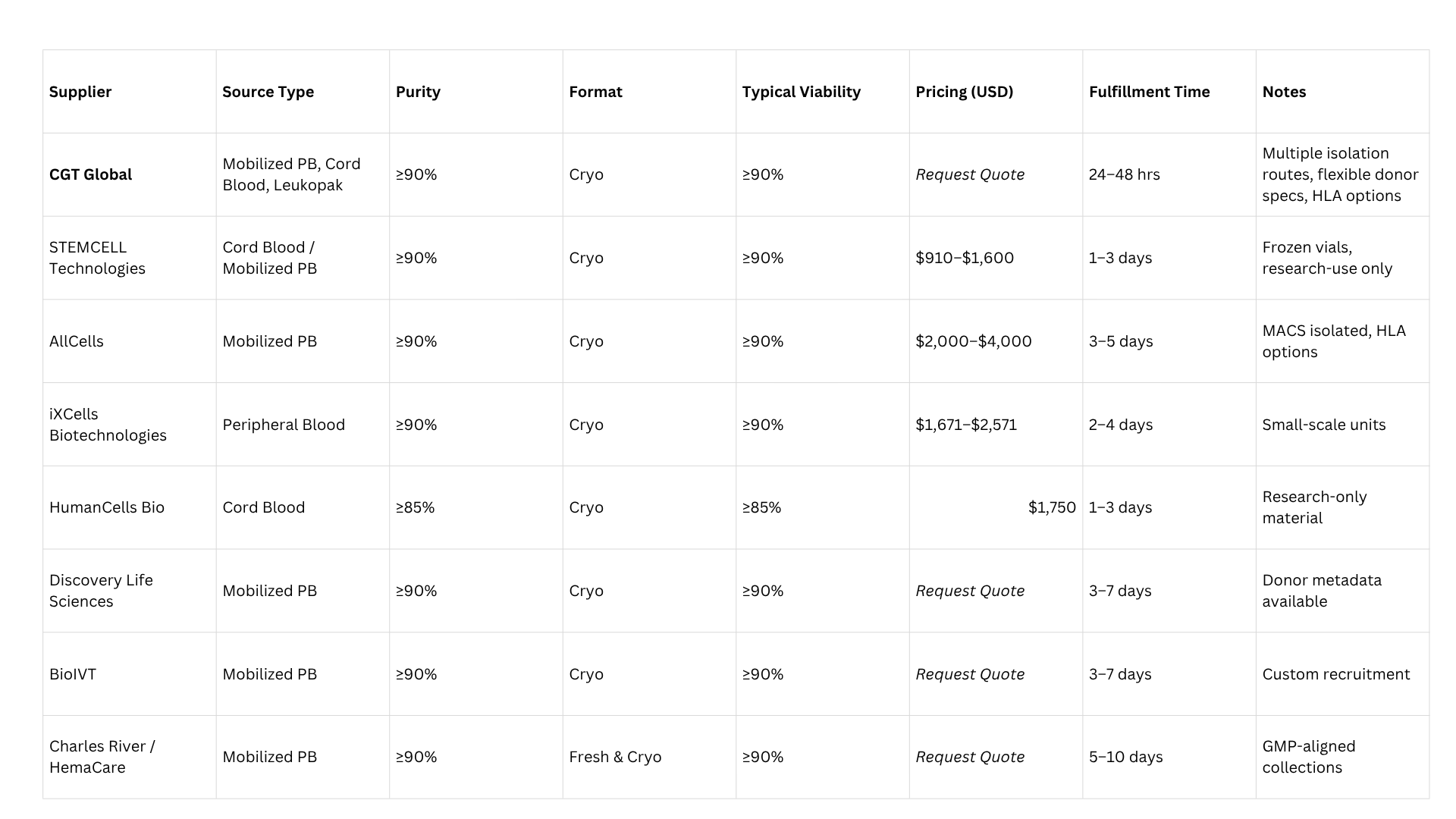Screen dimensions: 1456x819
Task: Select the HumanCells Bio row name
Action: point(107,507)
